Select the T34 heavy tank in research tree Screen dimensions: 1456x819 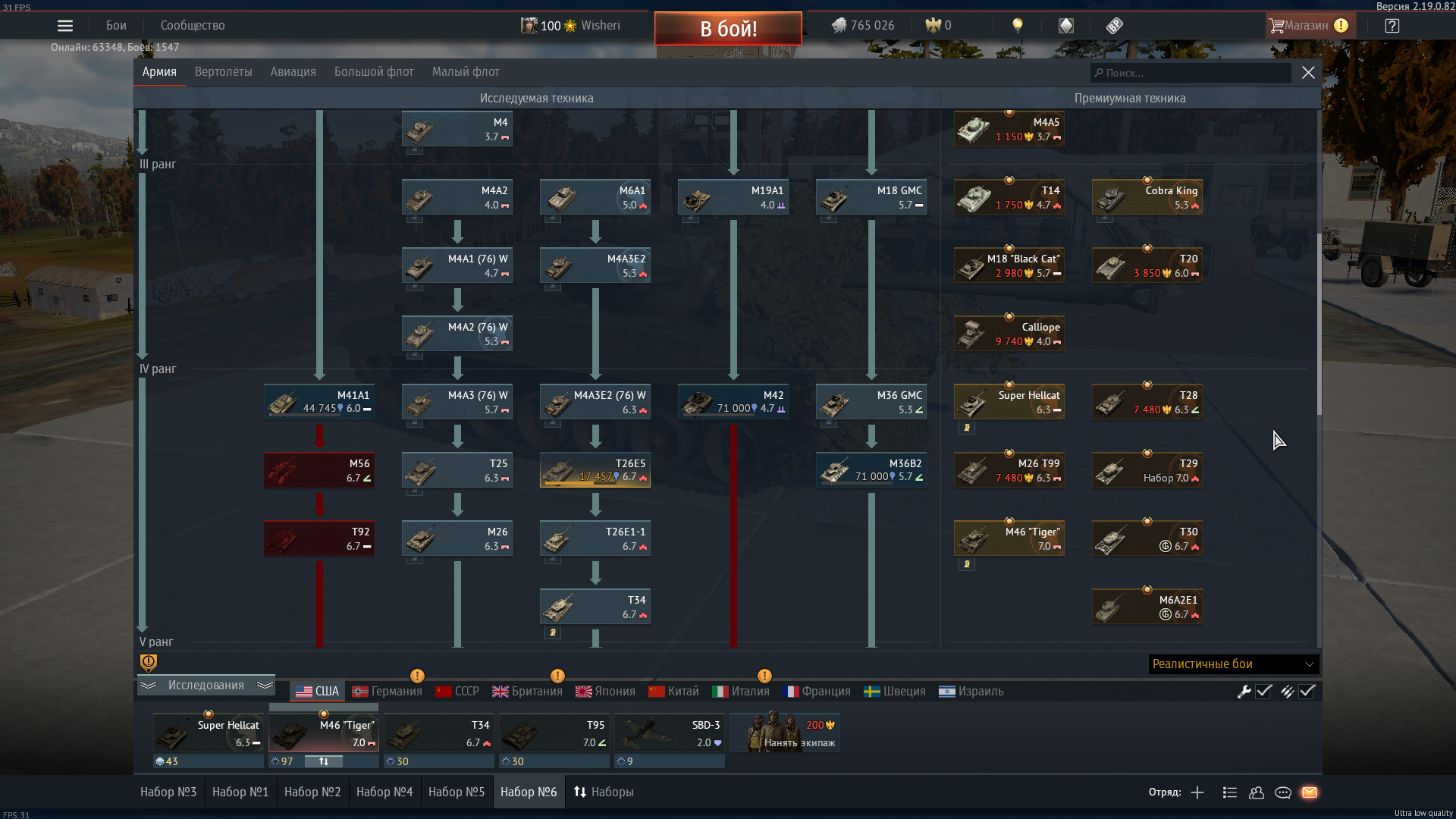tap(595, 607)
